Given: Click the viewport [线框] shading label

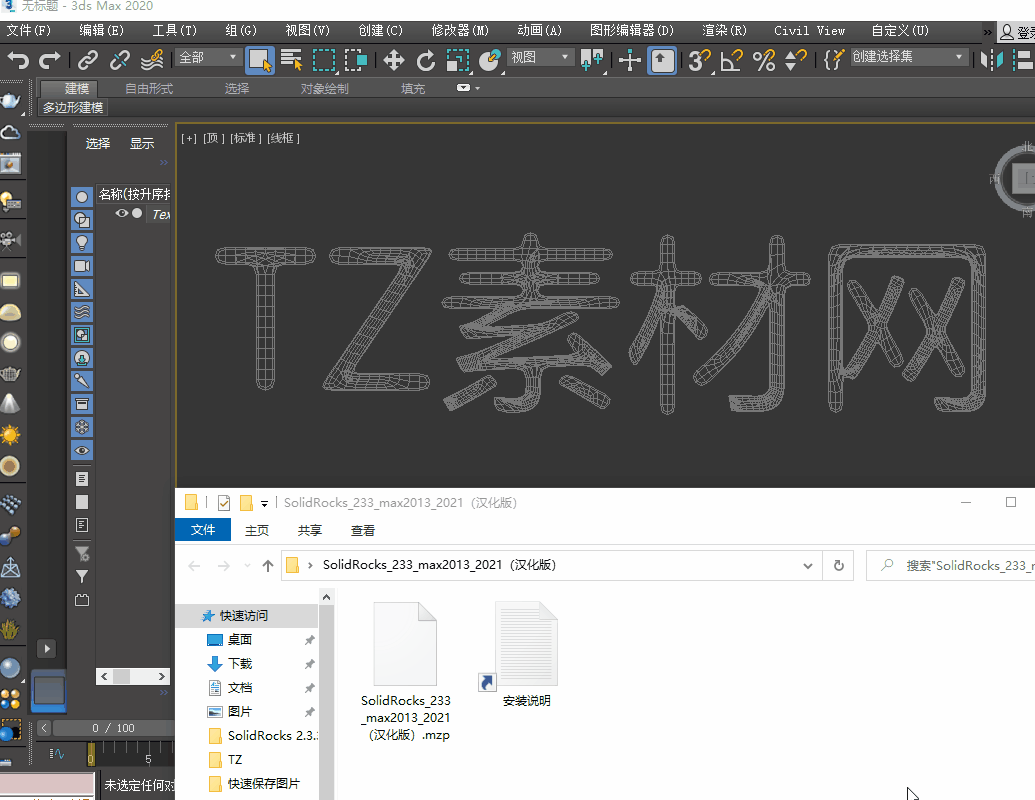Looking at the screenshot, I should point(283,138).
